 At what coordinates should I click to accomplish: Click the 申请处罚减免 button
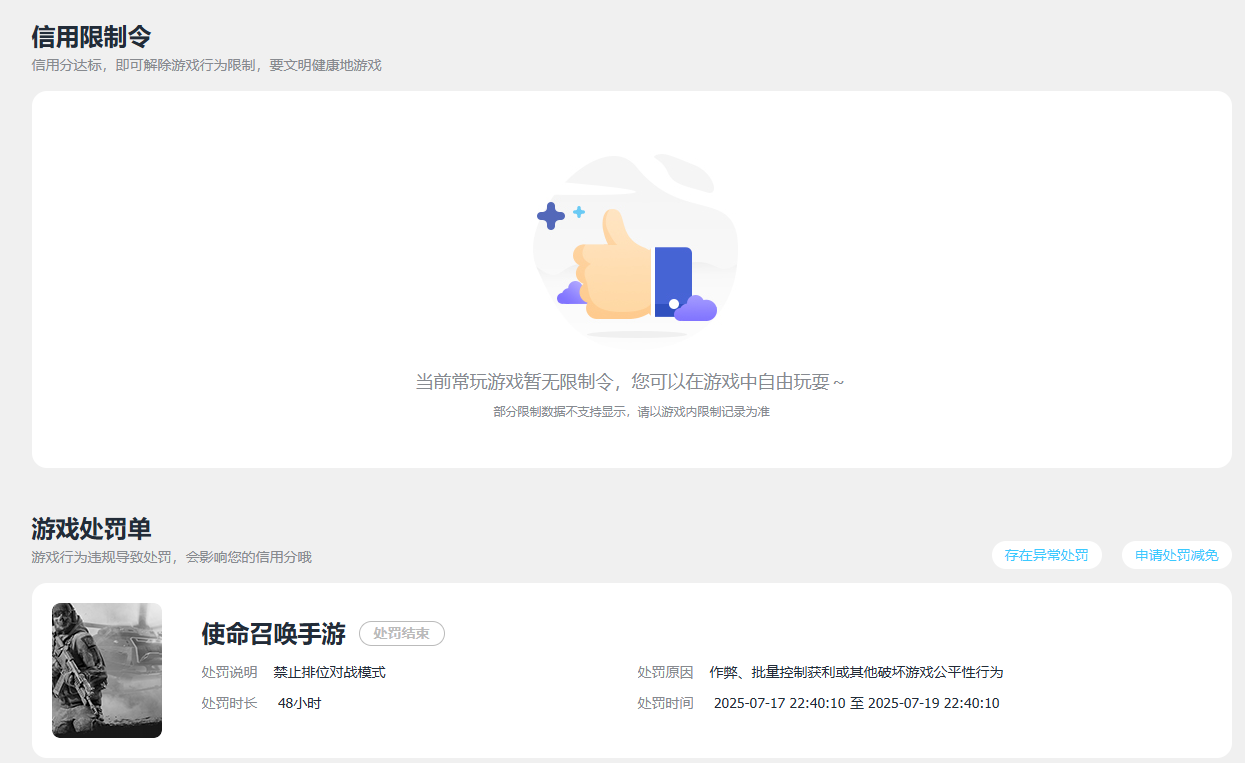point(1176,555)
